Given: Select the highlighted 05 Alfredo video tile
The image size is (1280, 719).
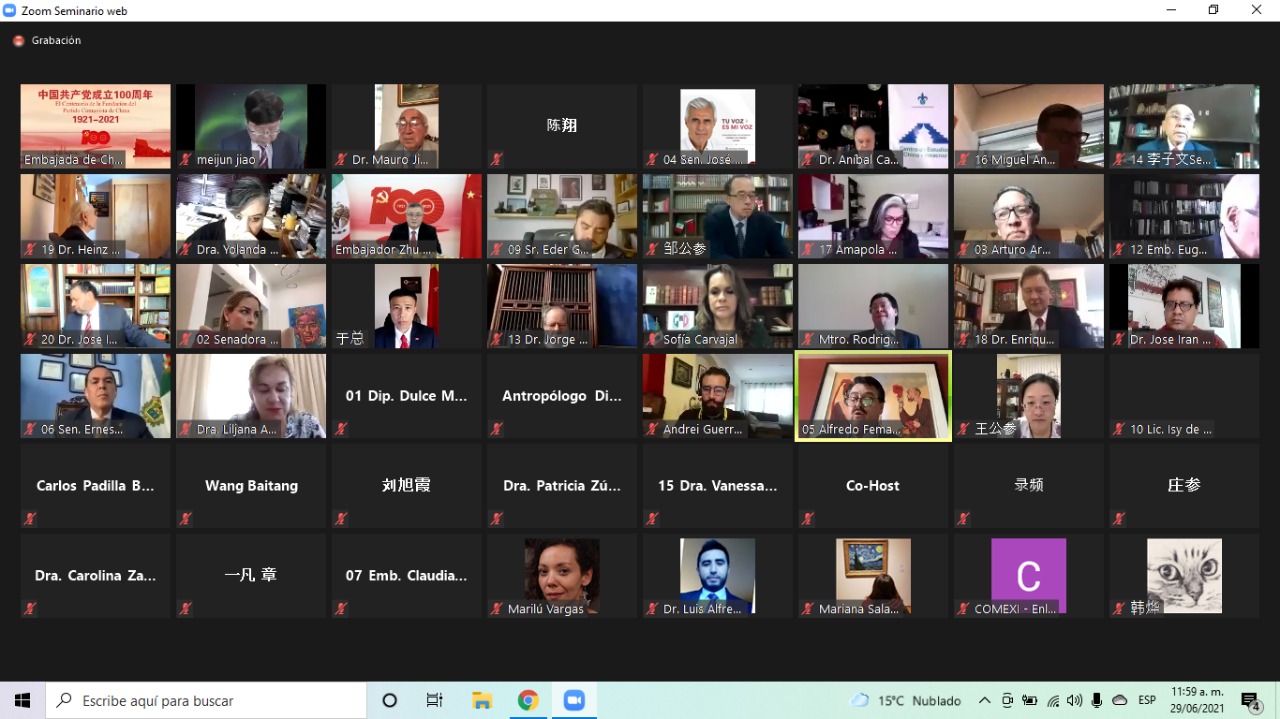Looking at the screenshot, I should pos(873,395).
